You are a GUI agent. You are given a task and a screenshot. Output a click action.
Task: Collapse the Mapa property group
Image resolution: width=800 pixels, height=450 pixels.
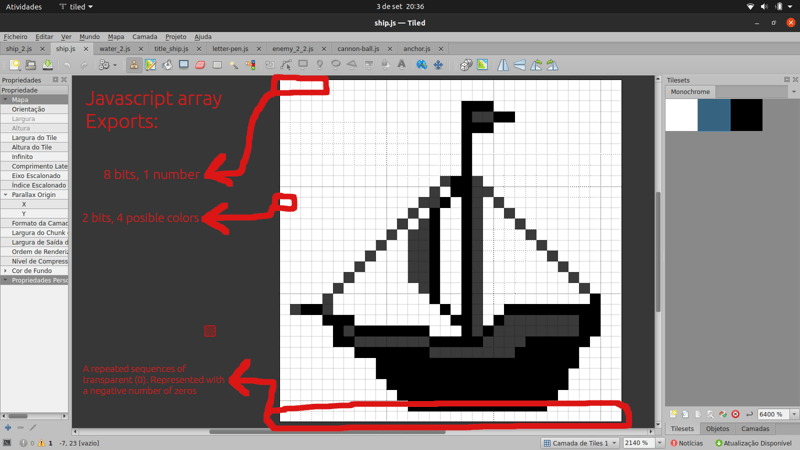5,100
